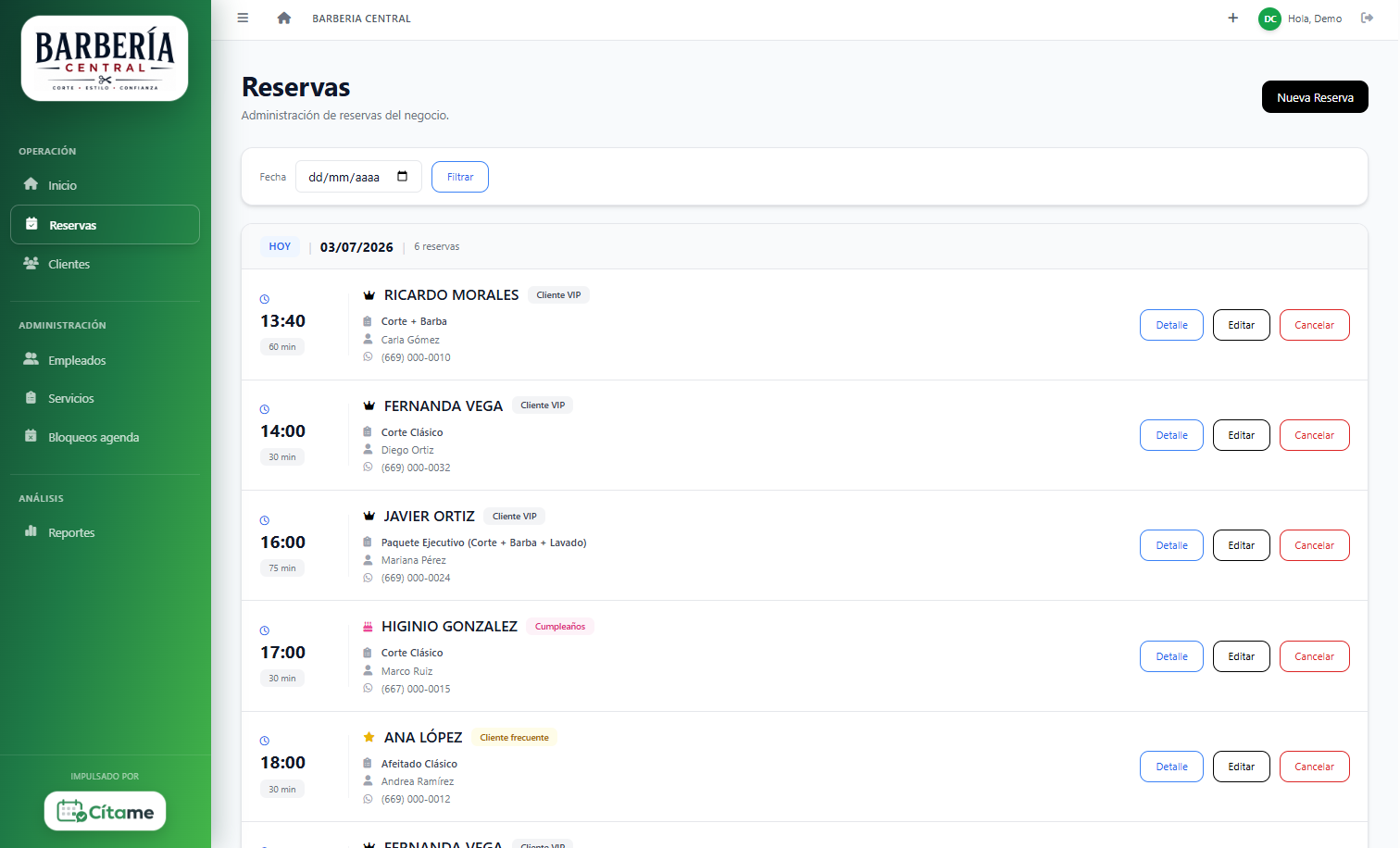Click the birthday cake icon beside Higinio Gonzalez

368,627
